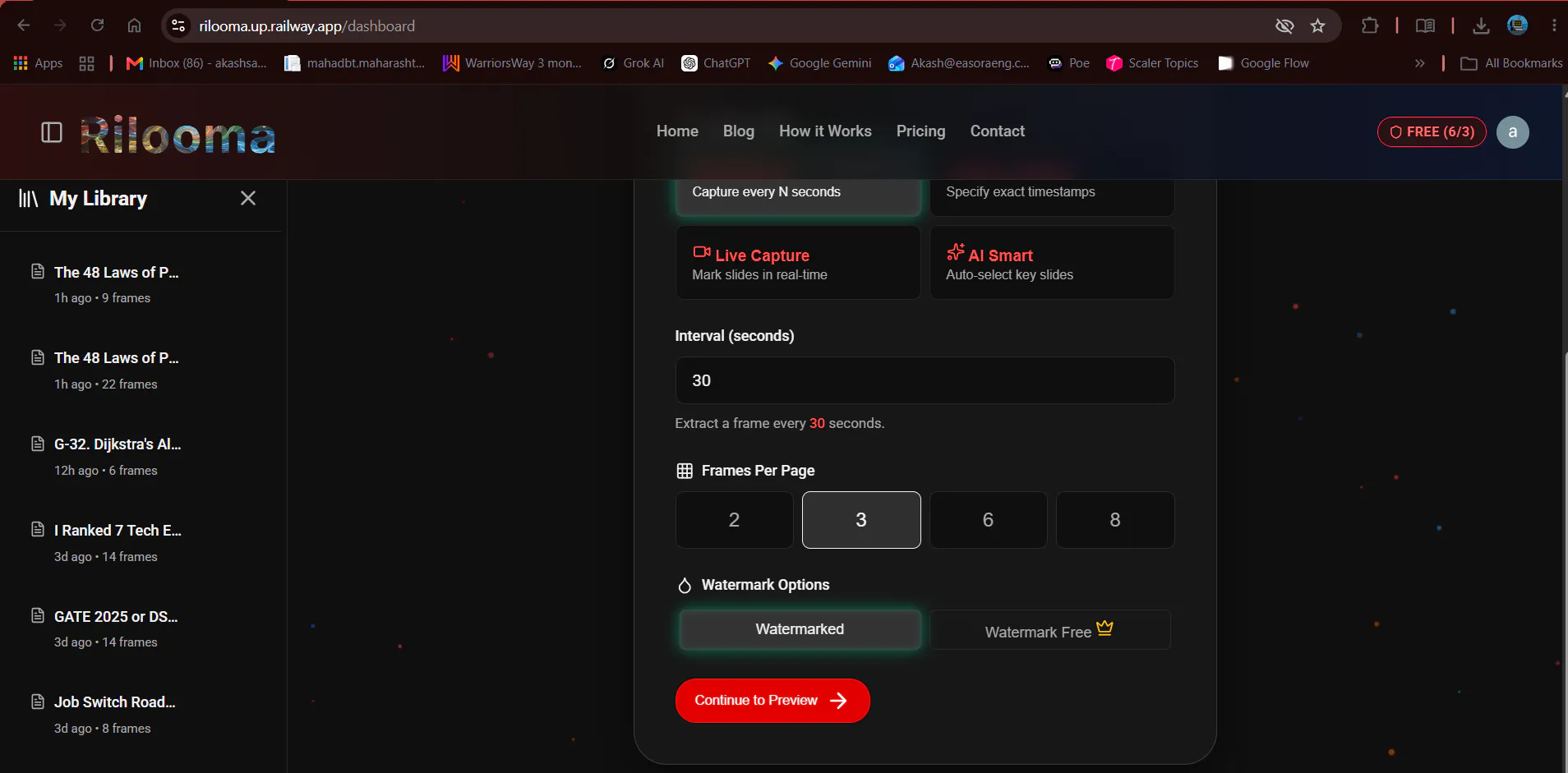
Task: Focus the Interval seconds input field
Action: [925, 380]
